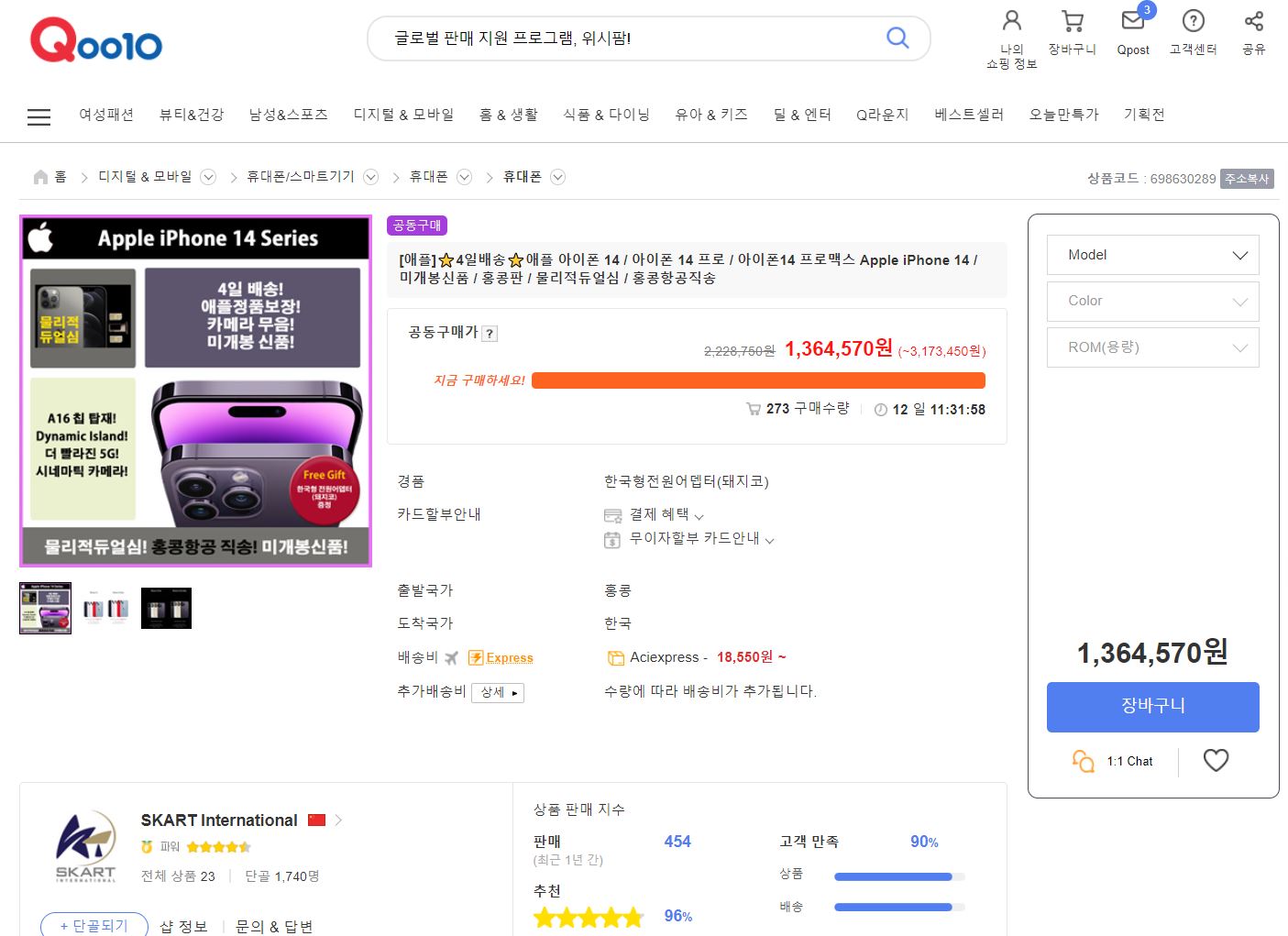This screenshot has width=1288, height=936.
Task: Click the product title text
Action: point(688,269)
